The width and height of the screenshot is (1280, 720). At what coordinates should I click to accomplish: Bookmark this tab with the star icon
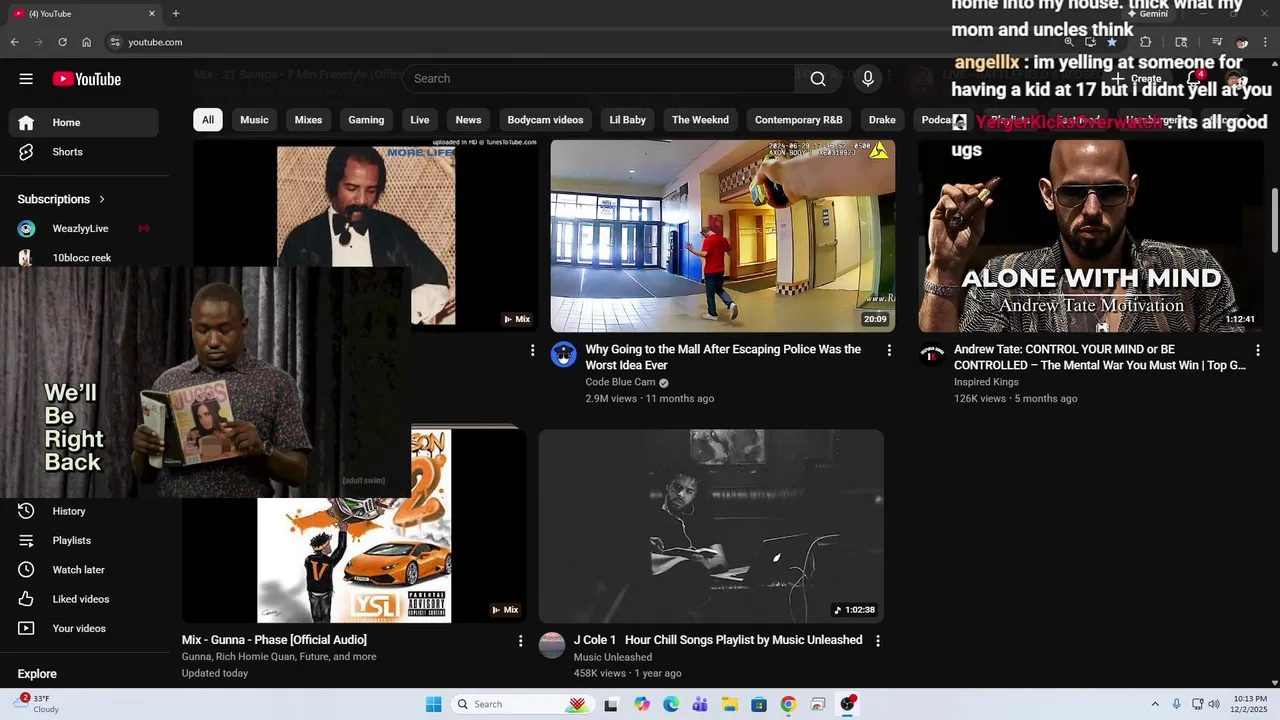point(1111,42)
